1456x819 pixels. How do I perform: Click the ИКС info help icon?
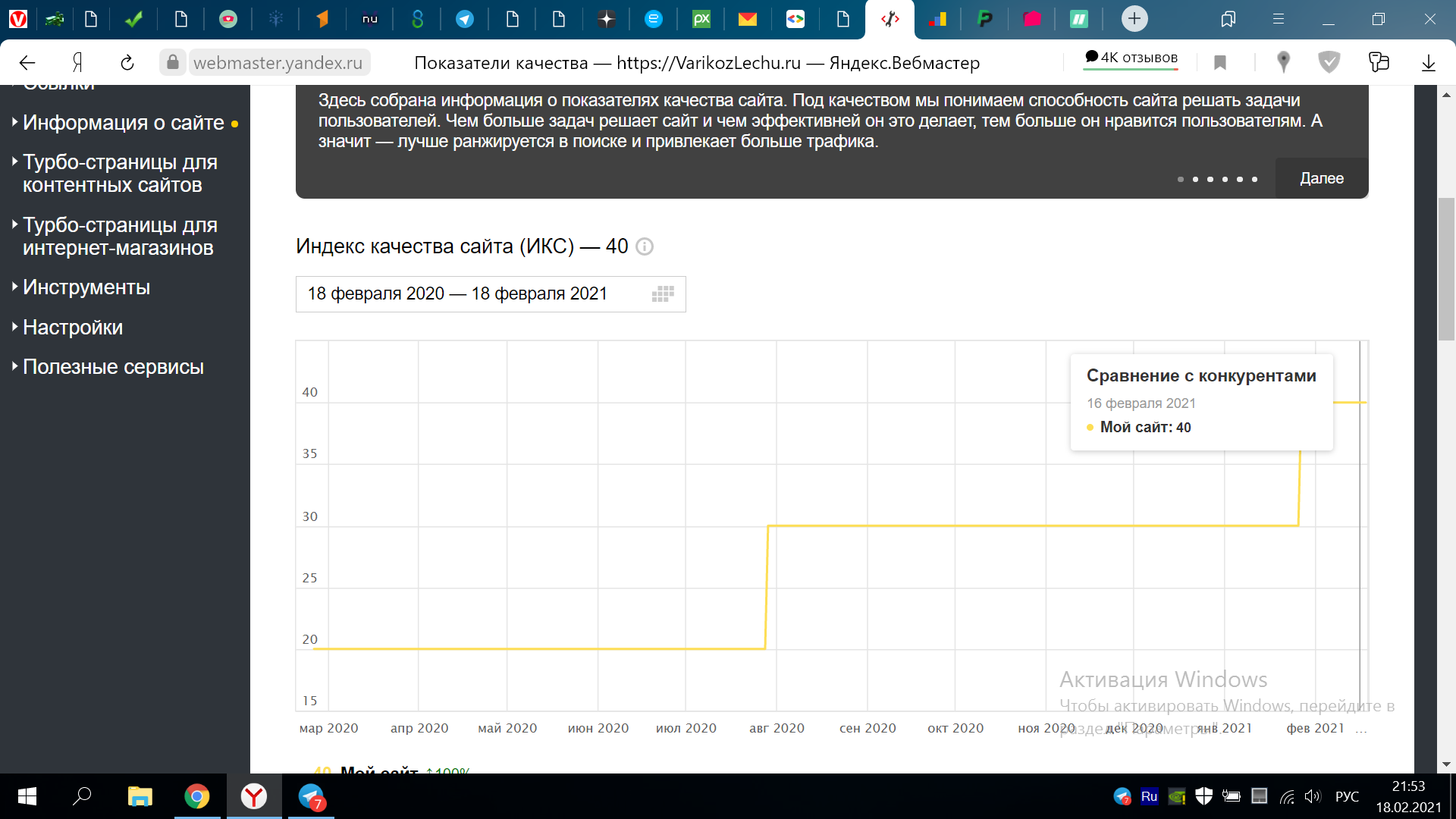(645, 246)
